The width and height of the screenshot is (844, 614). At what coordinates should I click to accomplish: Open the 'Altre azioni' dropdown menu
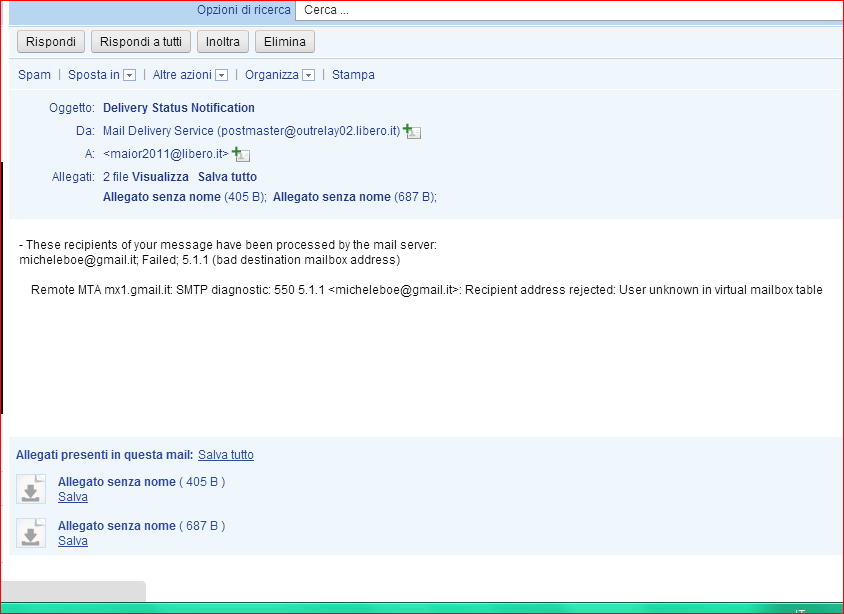(x=221, y=75)
